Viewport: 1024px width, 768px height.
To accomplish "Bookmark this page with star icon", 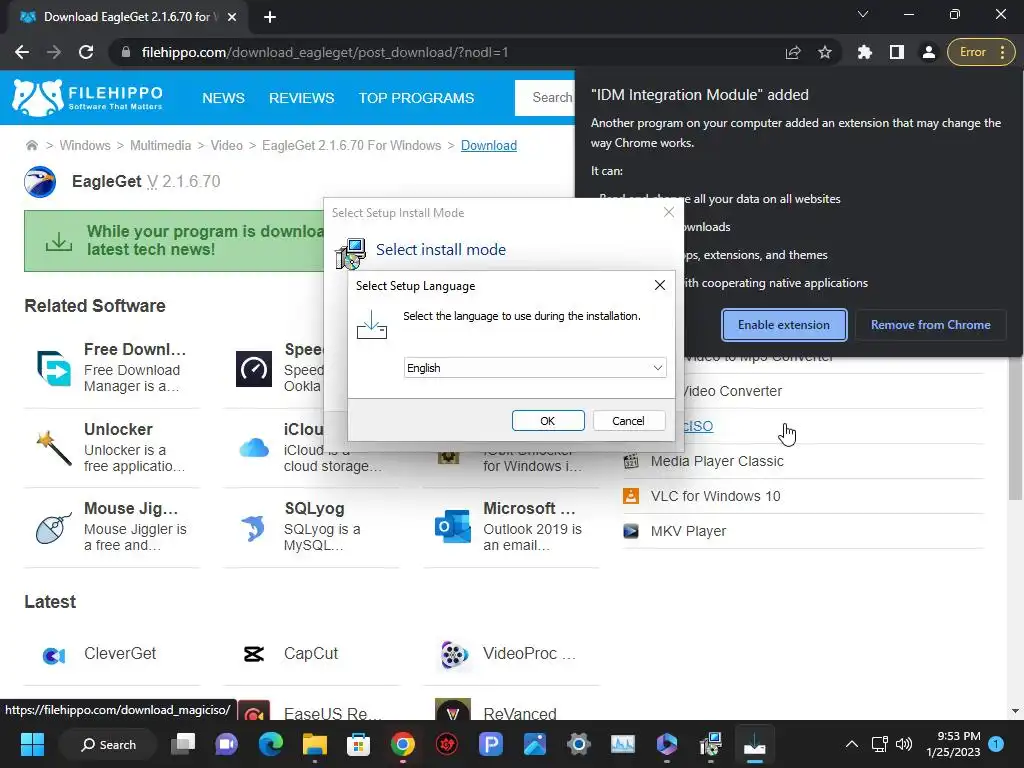I will [x=825, y=52].
